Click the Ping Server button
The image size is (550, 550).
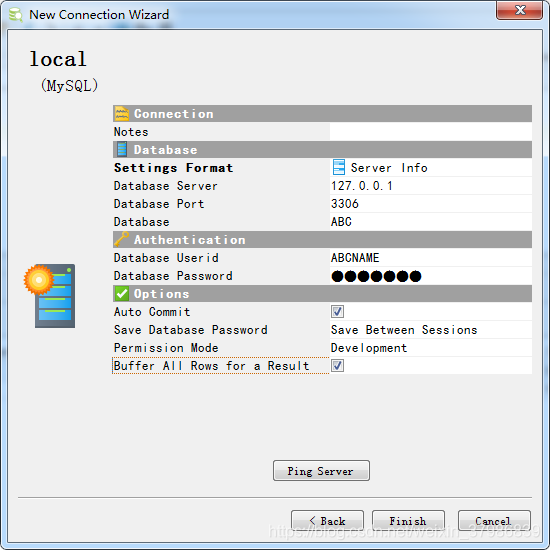321,471
